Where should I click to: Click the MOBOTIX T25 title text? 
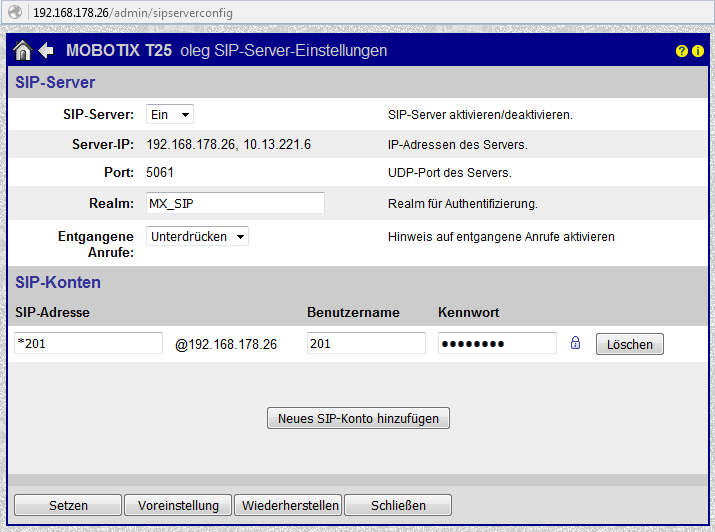pyautogui.click(x=119, y=50)
